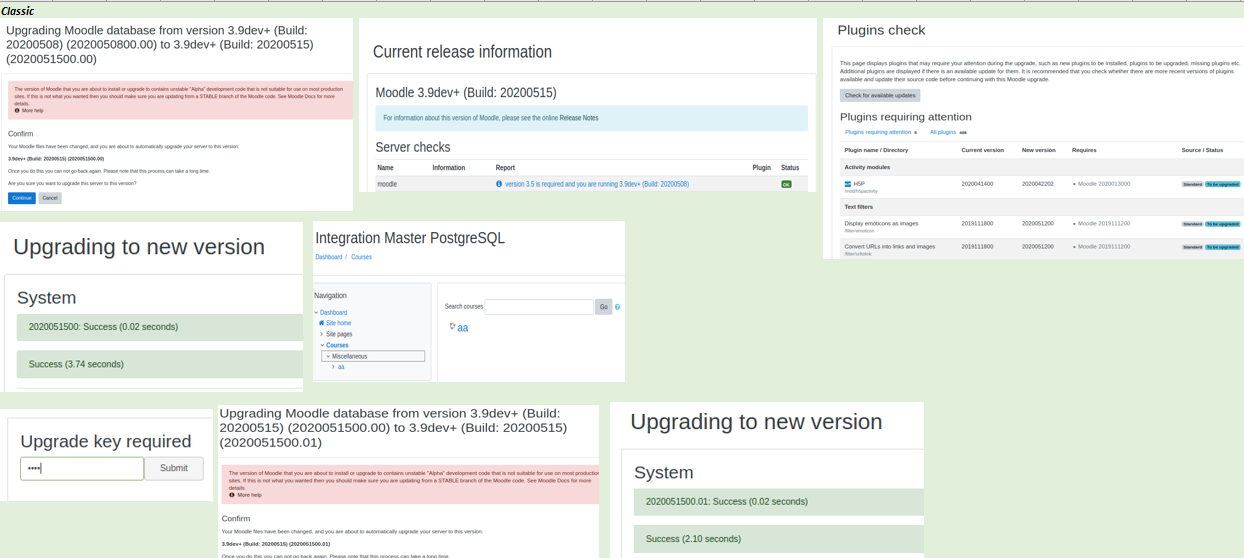
Task: Open the Release Notes link
Action: (x=579, y=118)
